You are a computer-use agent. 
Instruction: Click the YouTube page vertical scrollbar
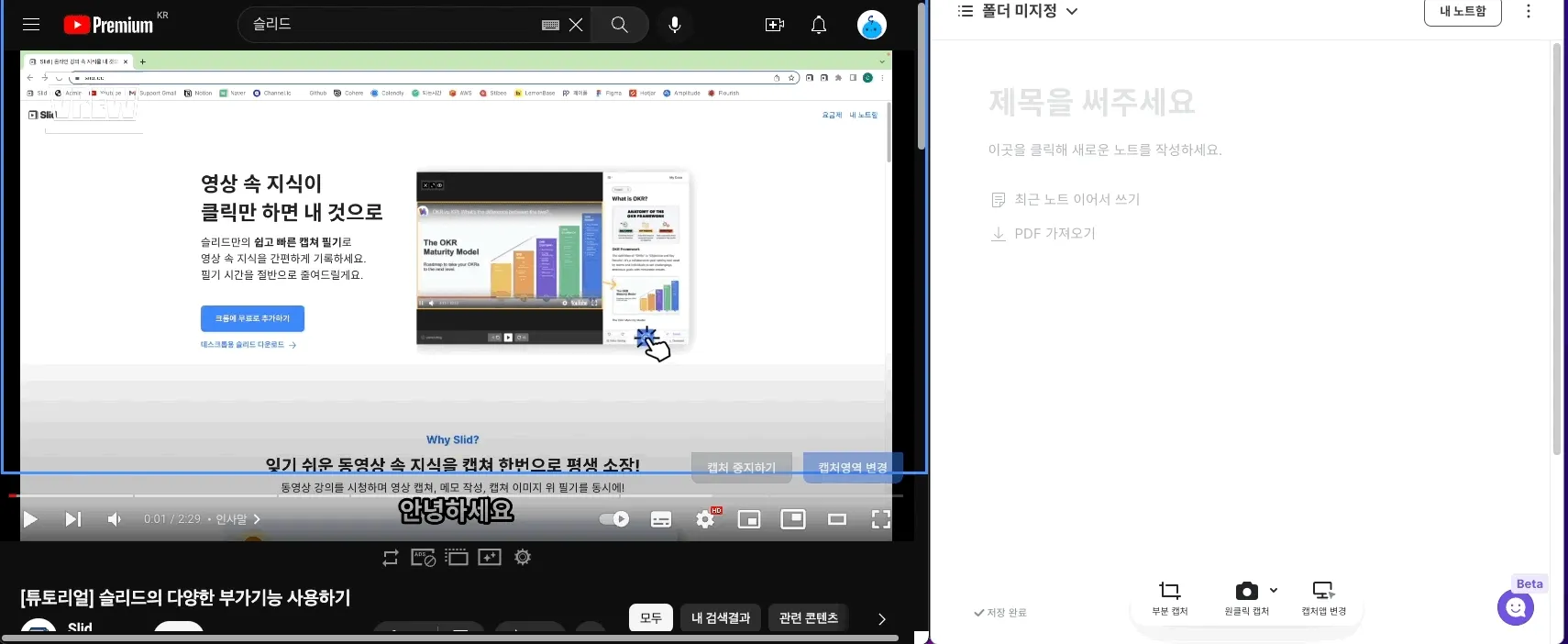tap(922, 76)
